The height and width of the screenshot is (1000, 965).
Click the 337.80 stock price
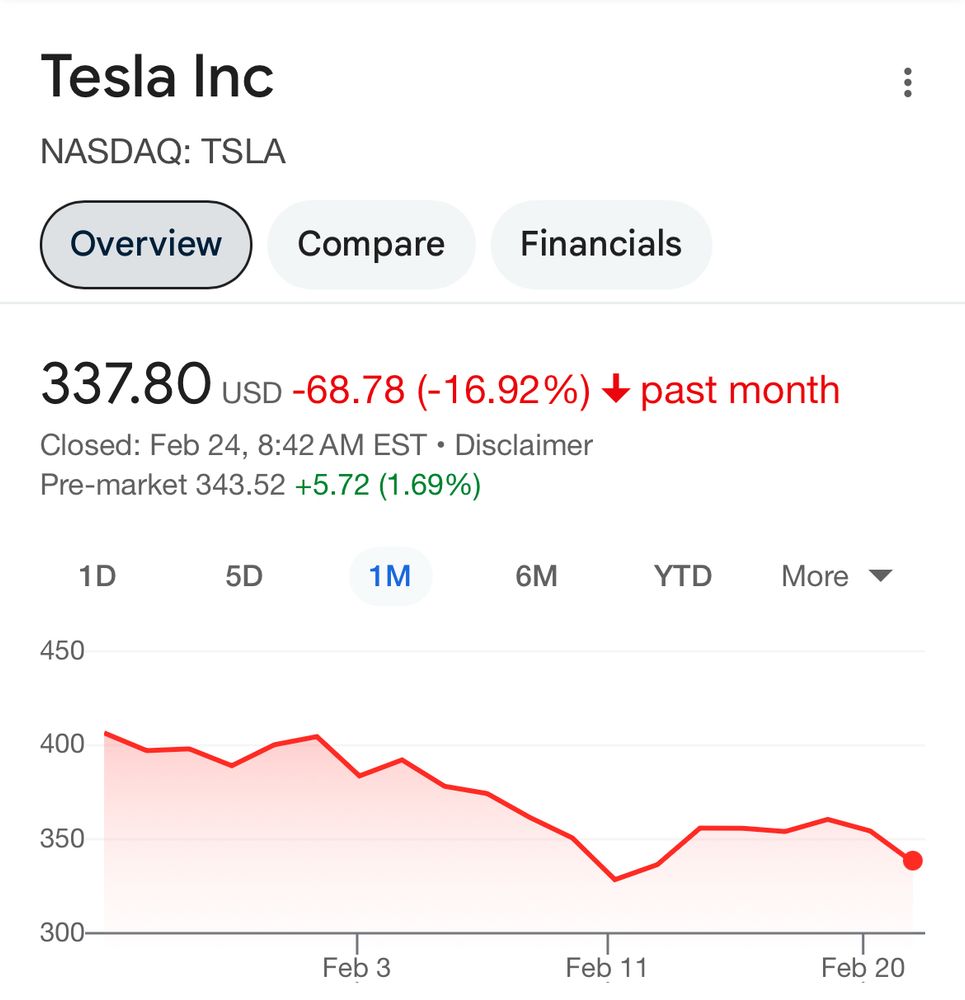126,386
